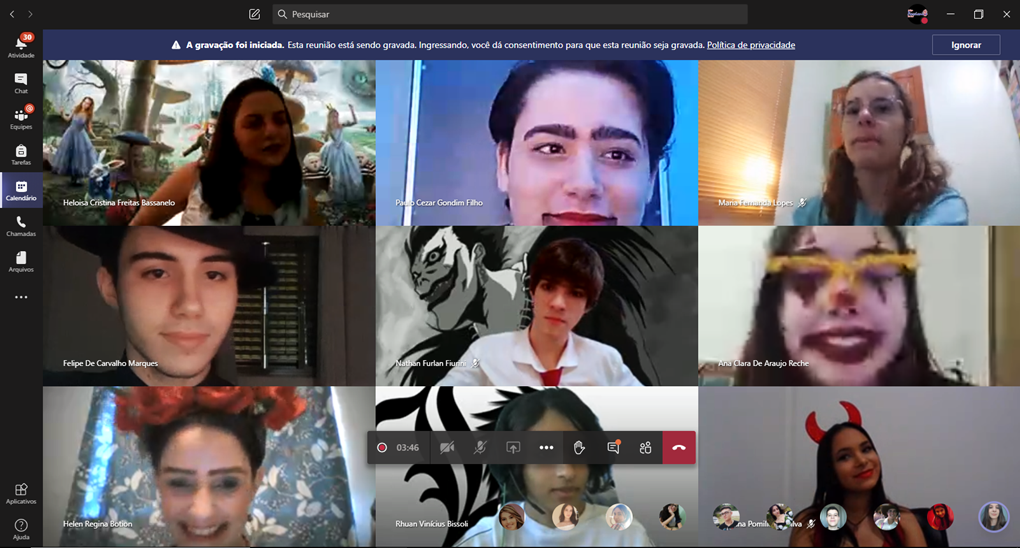
Task: Expand more apps ellipsis in sidebar
Action: coord(20,297)
